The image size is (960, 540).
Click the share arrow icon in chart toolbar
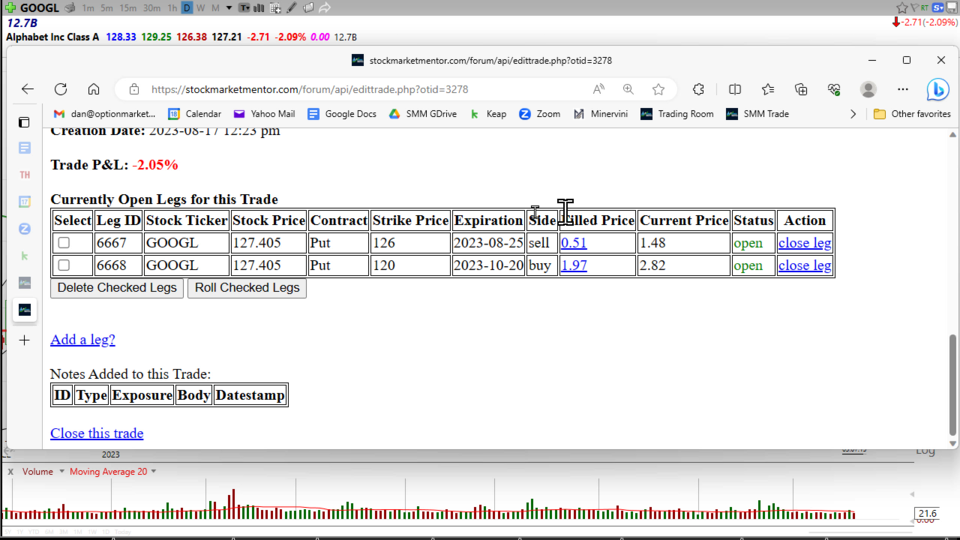coord(324,8)
